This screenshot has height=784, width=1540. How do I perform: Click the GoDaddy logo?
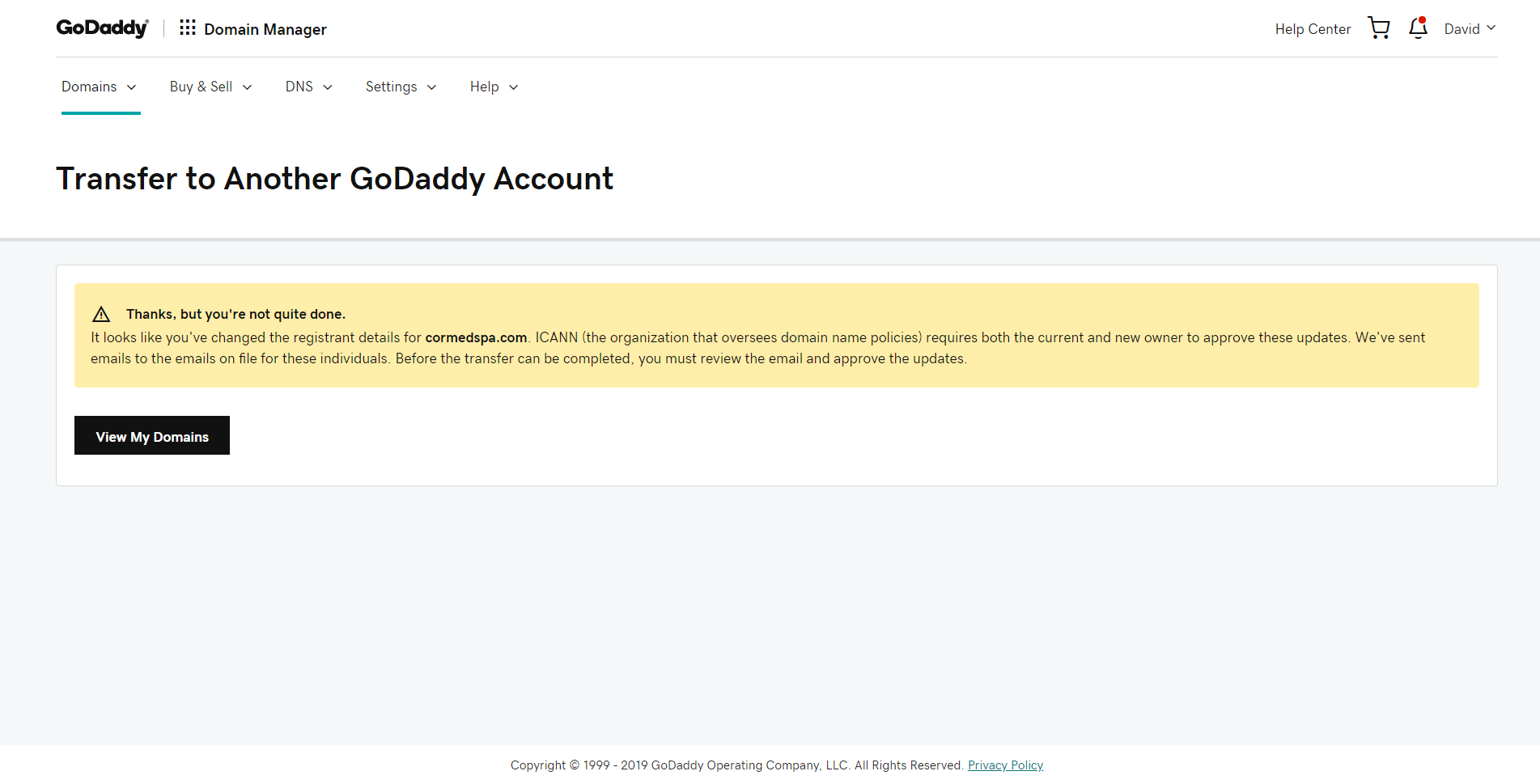[x=102, y=28]
